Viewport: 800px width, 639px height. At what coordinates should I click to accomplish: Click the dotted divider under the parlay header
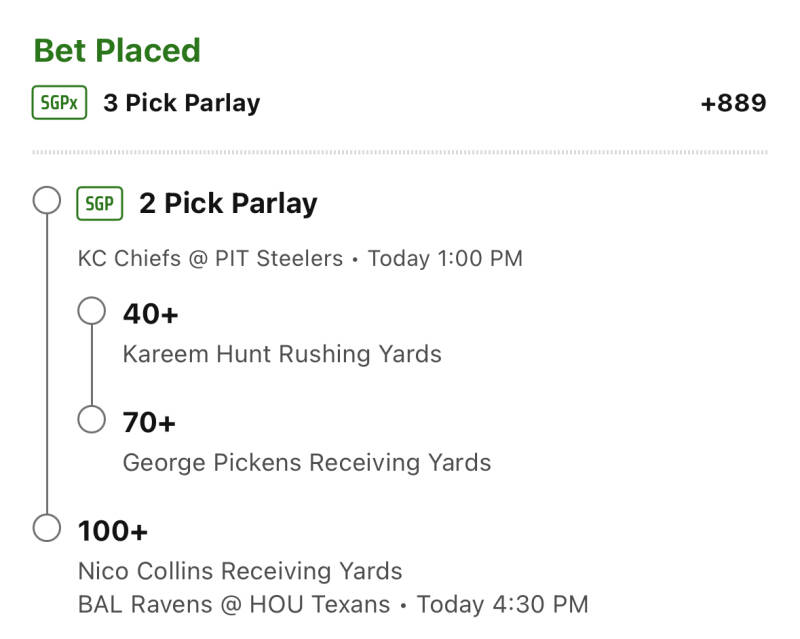pyautogui.click(x=400, y=152)
